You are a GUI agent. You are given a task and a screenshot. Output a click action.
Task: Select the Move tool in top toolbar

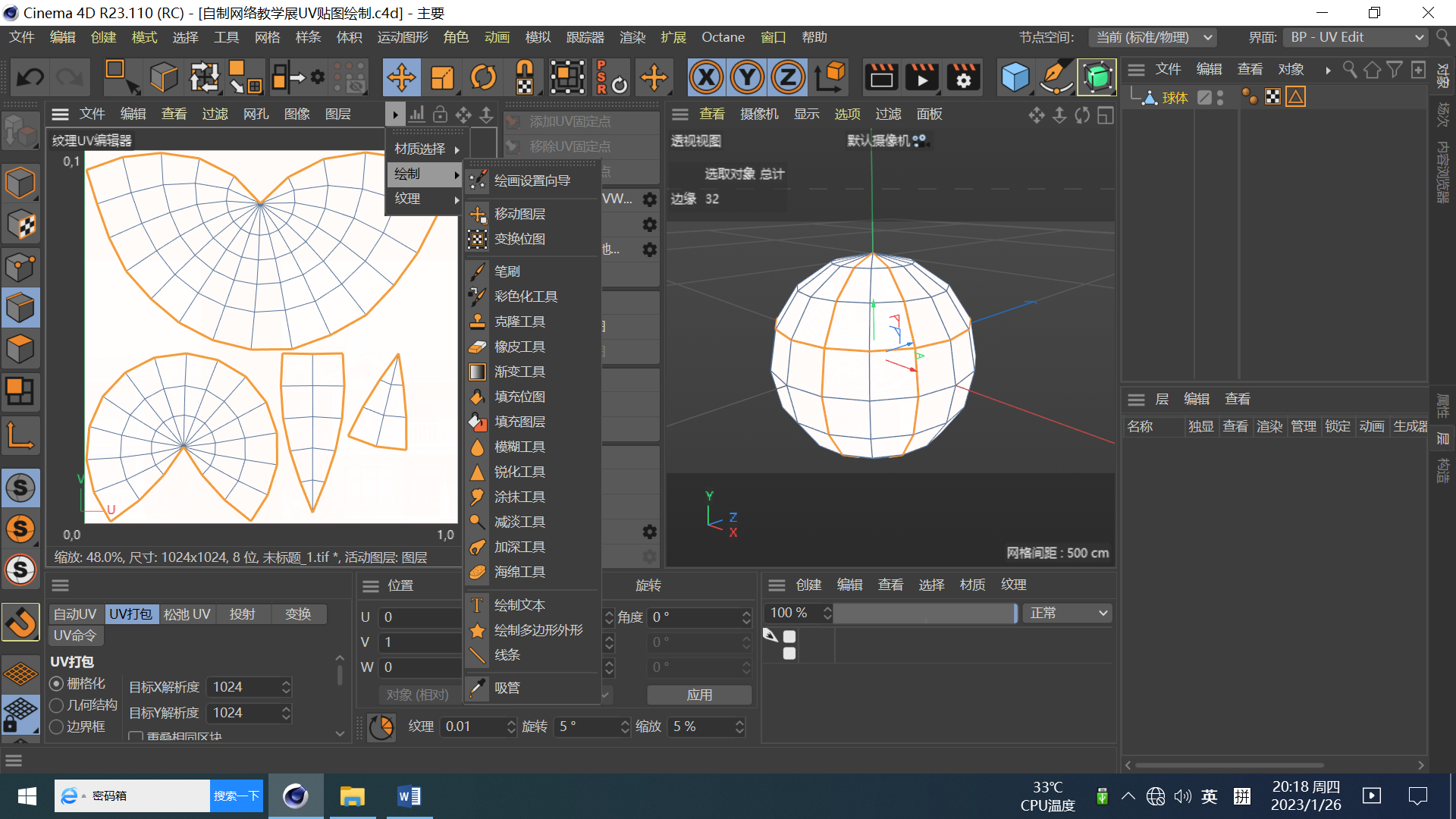pyautogui.click(x=401, y=77)
